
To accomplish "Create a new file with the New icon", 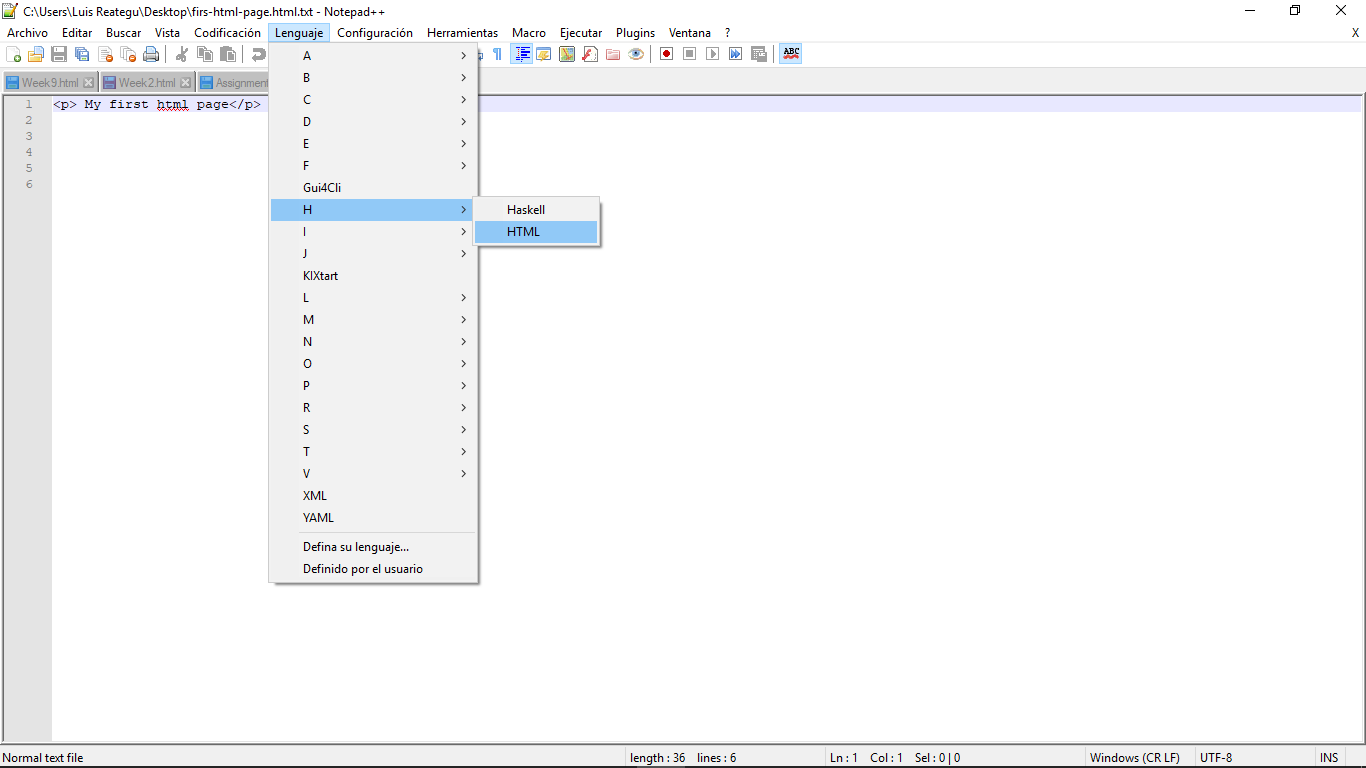I will (14, 54).
